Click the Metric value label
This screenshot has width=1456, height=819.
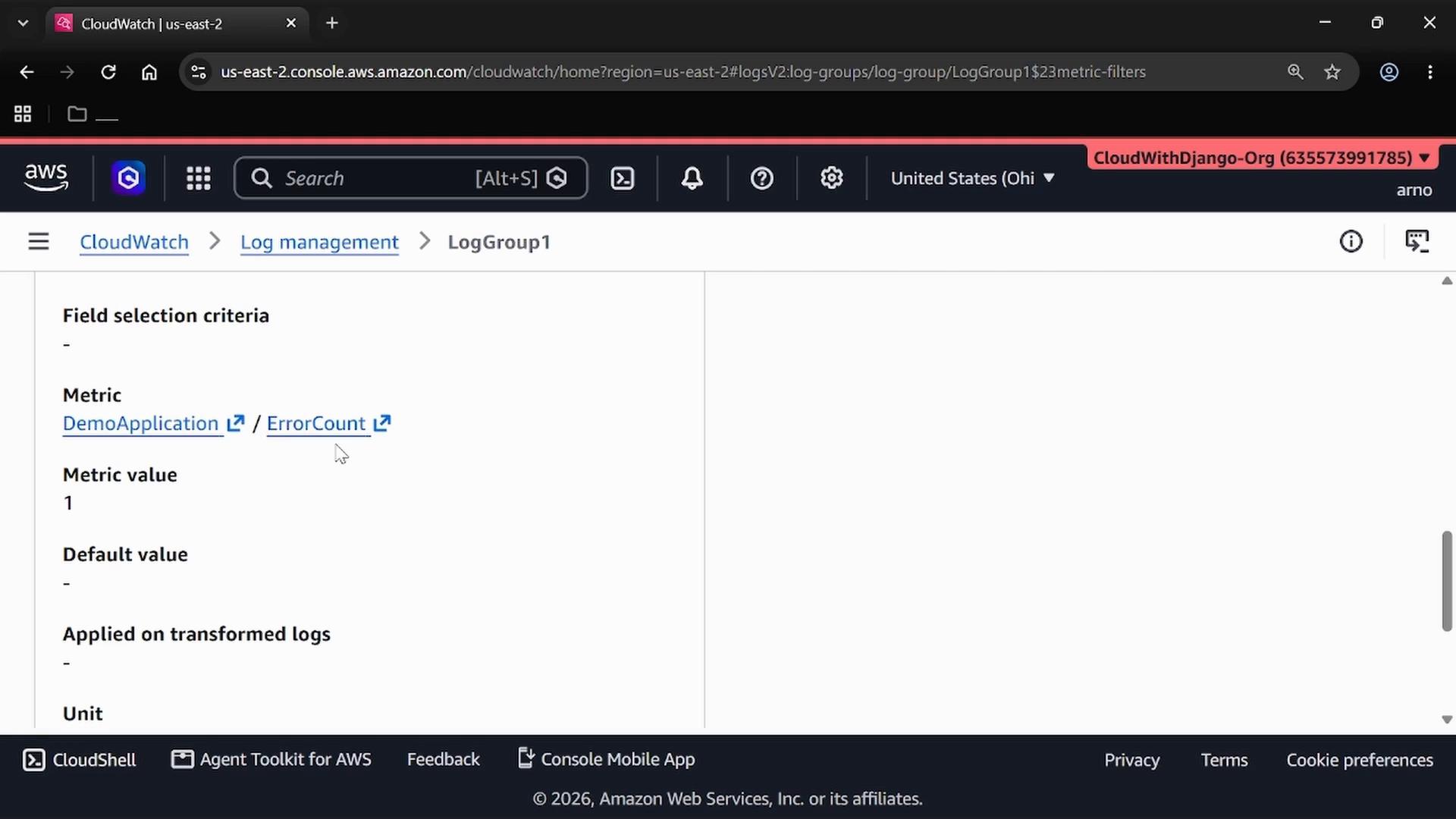(120, 475)
